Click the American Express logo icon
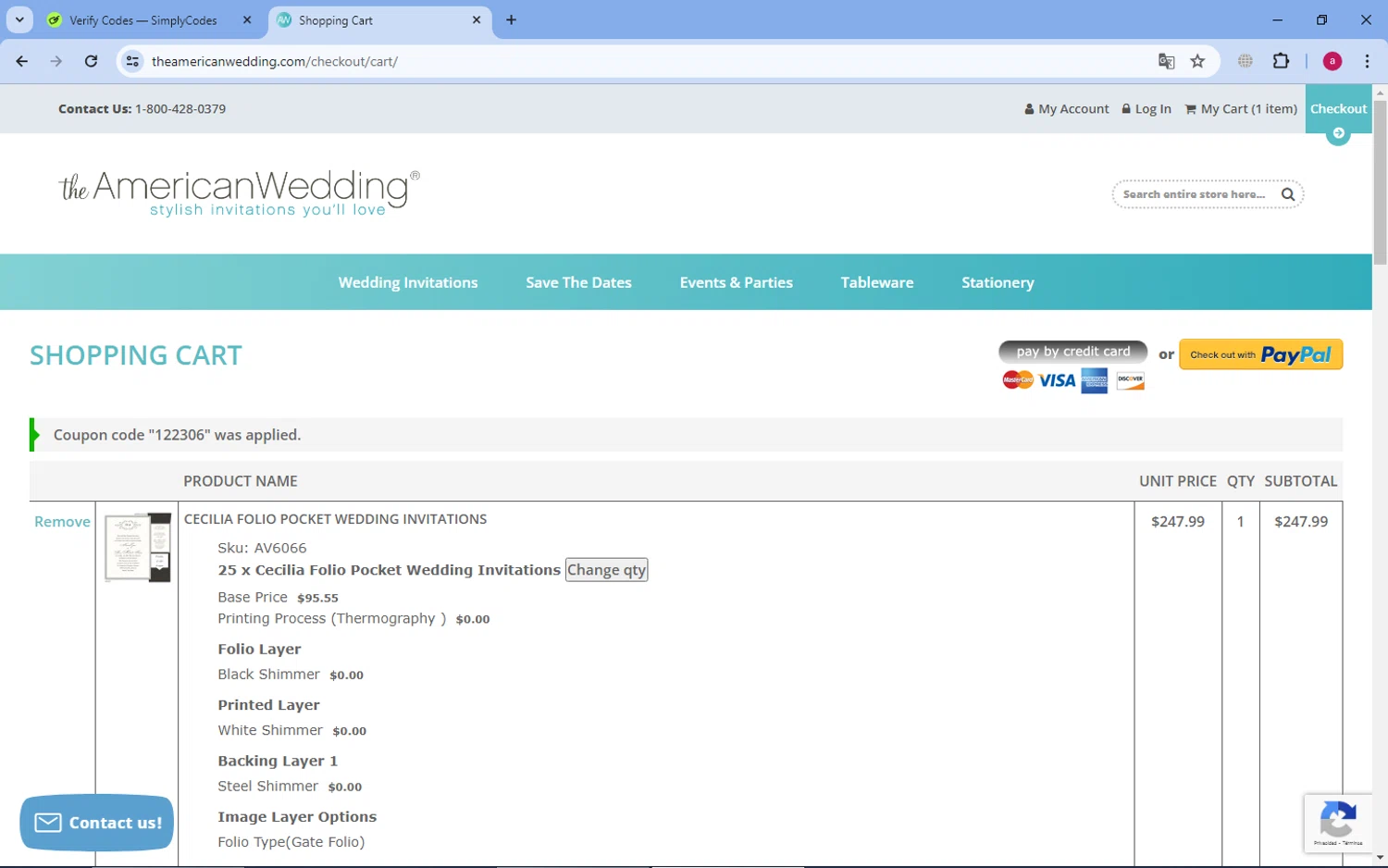This screenshot has width=1388, height=868. tap(1094, 380)
